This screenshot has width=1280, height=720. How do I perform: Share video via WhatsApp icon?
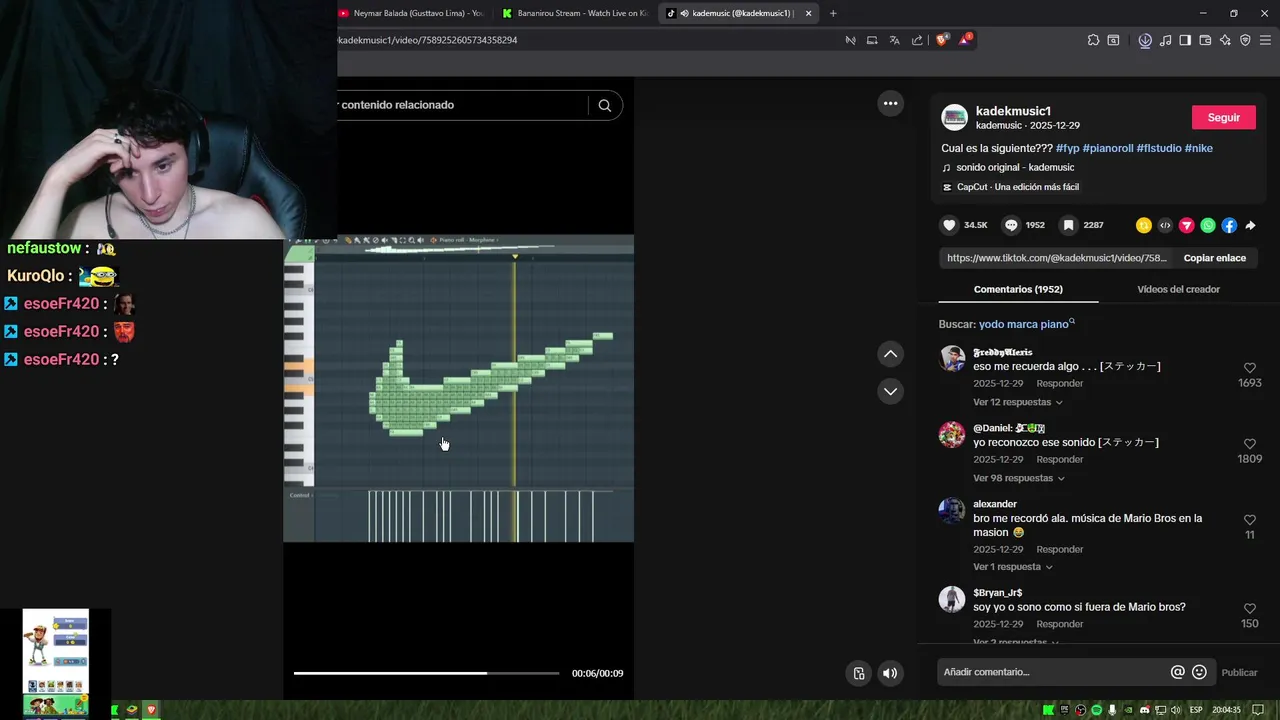tap(1208, 226)
